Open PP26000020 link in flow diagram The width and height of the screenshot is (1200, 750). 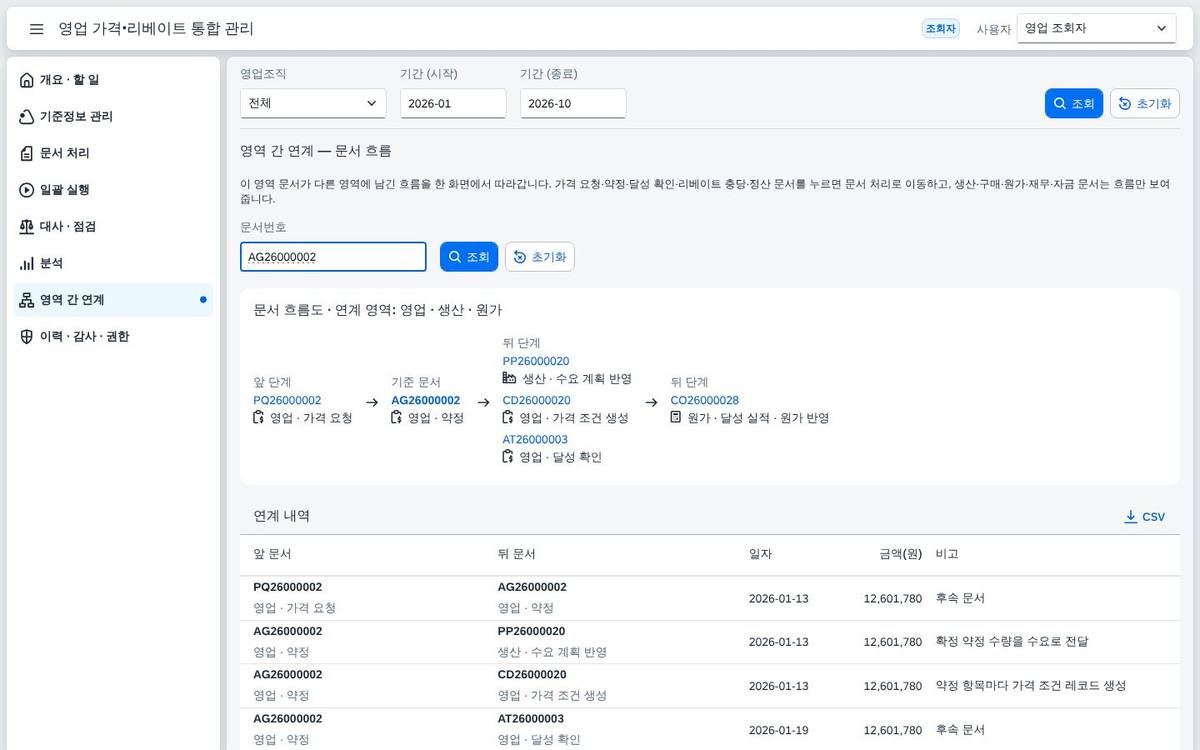tap(536, 361)
